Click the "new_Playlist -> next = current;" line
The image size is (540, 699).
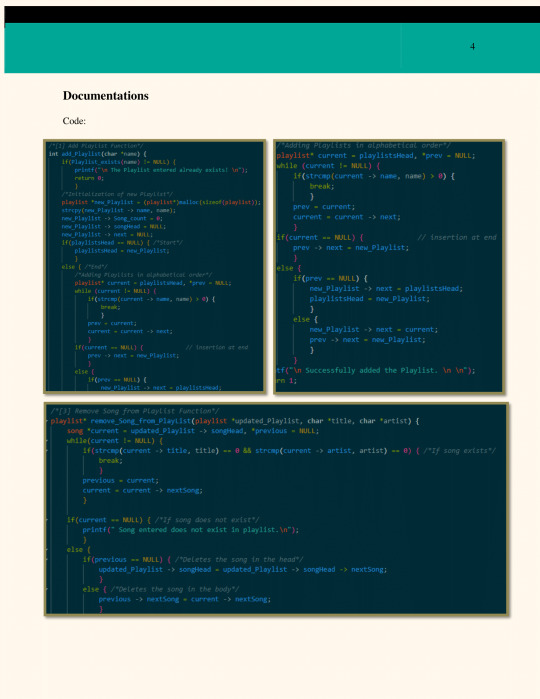coord(374,329)
